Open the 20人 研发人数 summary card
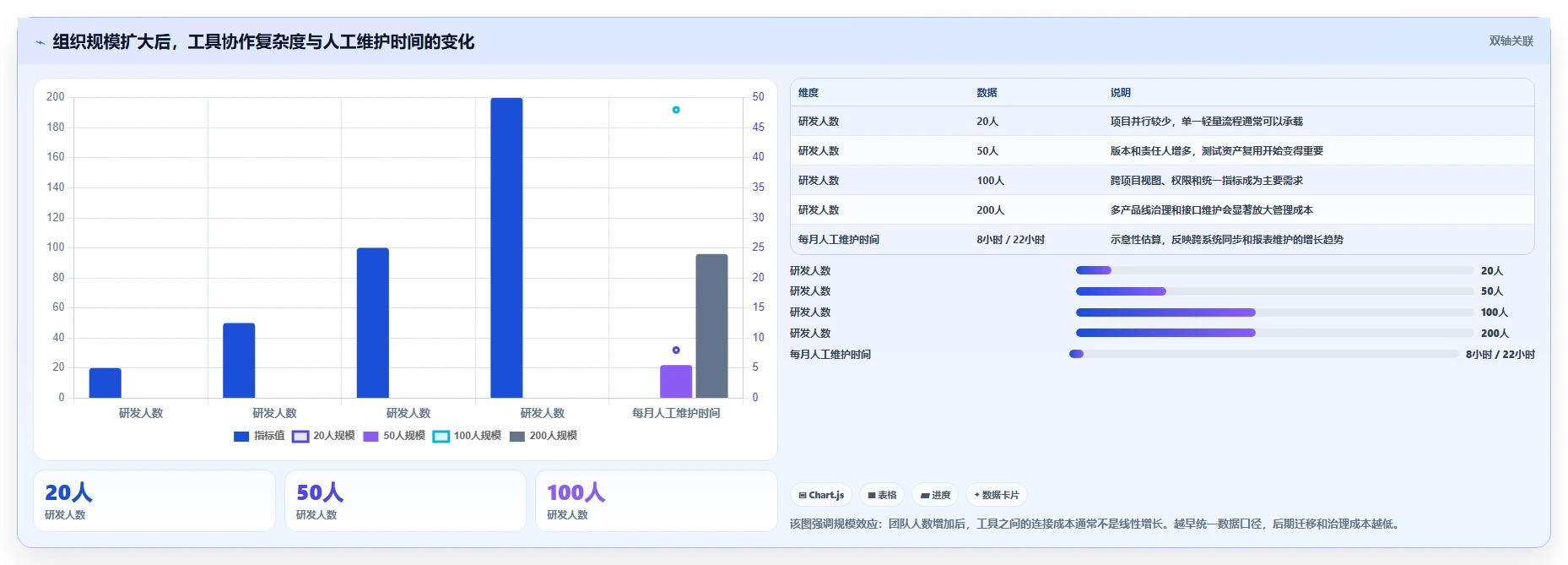The height and width of the screenshot is (565, 1568). click(x=154, y=501)
